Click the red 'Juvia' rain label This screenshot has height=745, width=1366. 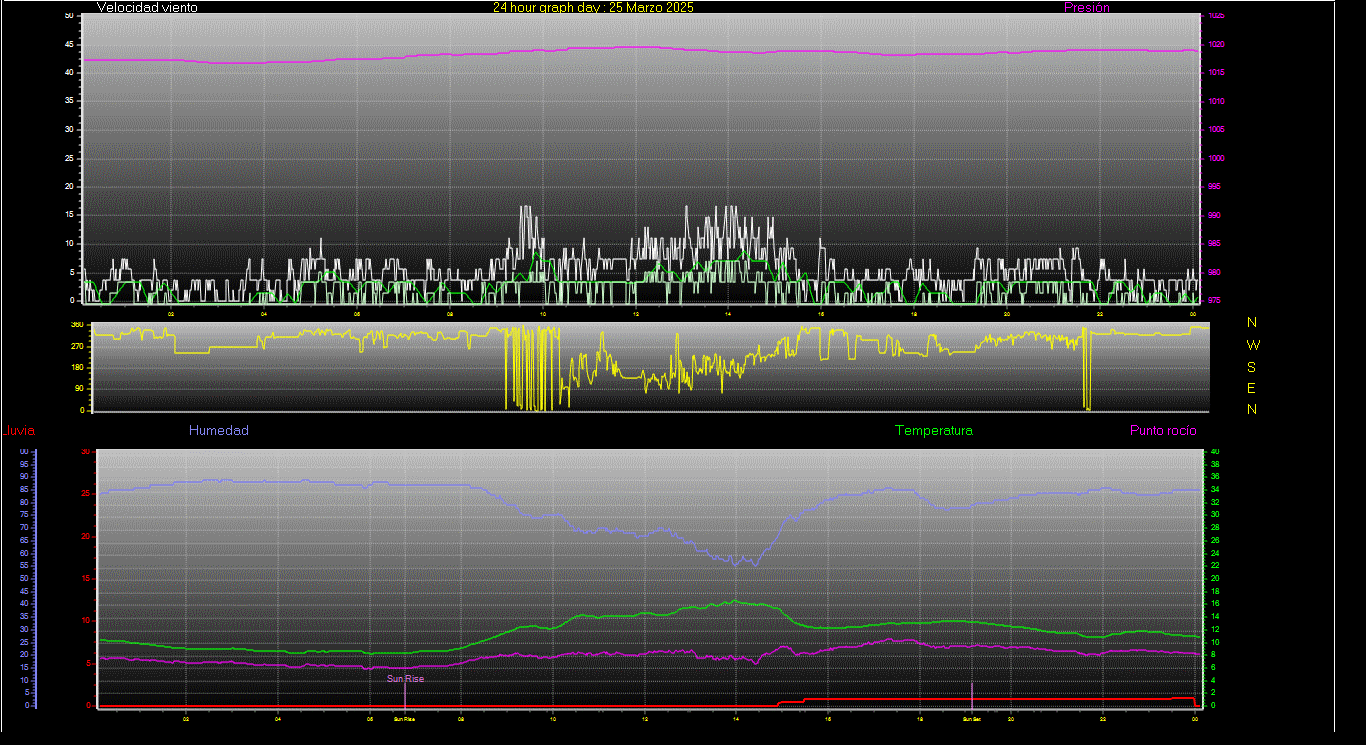(20, 431)
